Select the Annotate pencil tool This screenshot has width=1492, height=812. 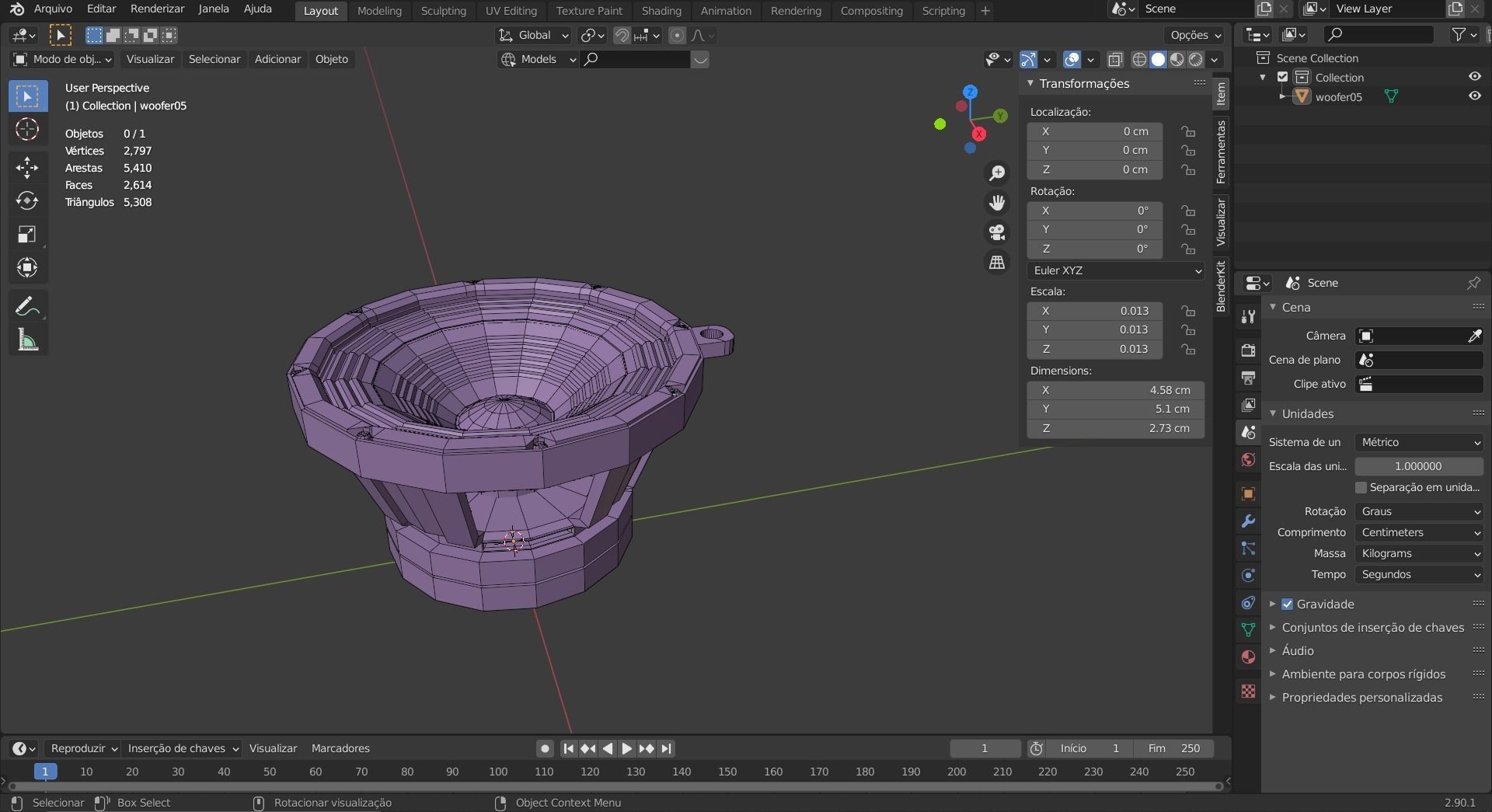27,306
